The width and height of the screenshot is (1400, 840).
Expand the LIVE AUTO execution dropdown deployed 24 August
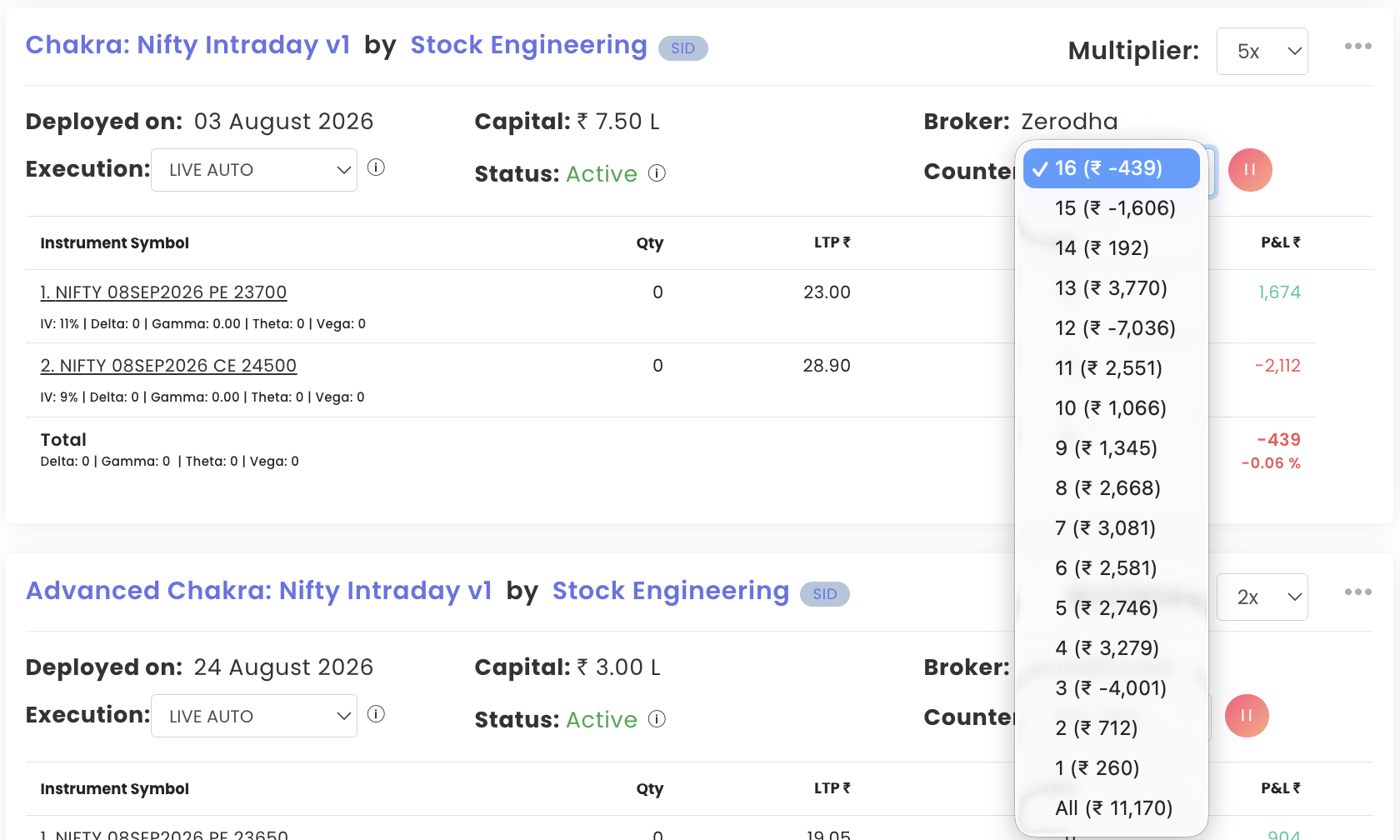point(254,716)
